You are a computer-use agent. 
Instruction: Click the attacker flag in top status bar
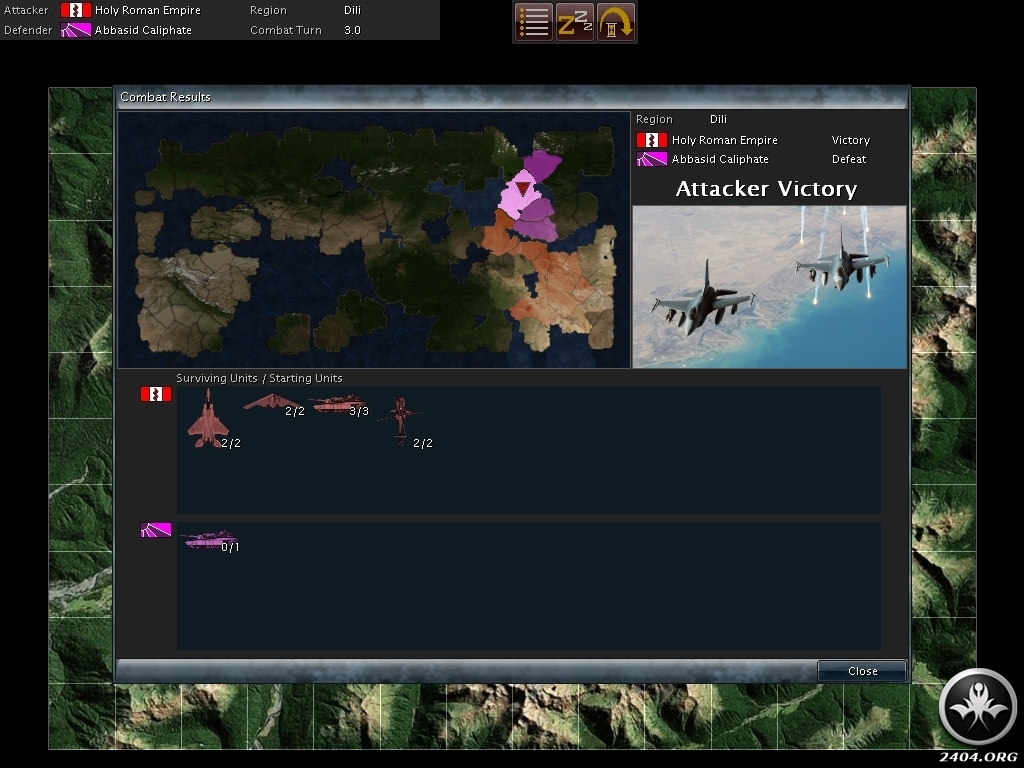[x=76, y=10]
